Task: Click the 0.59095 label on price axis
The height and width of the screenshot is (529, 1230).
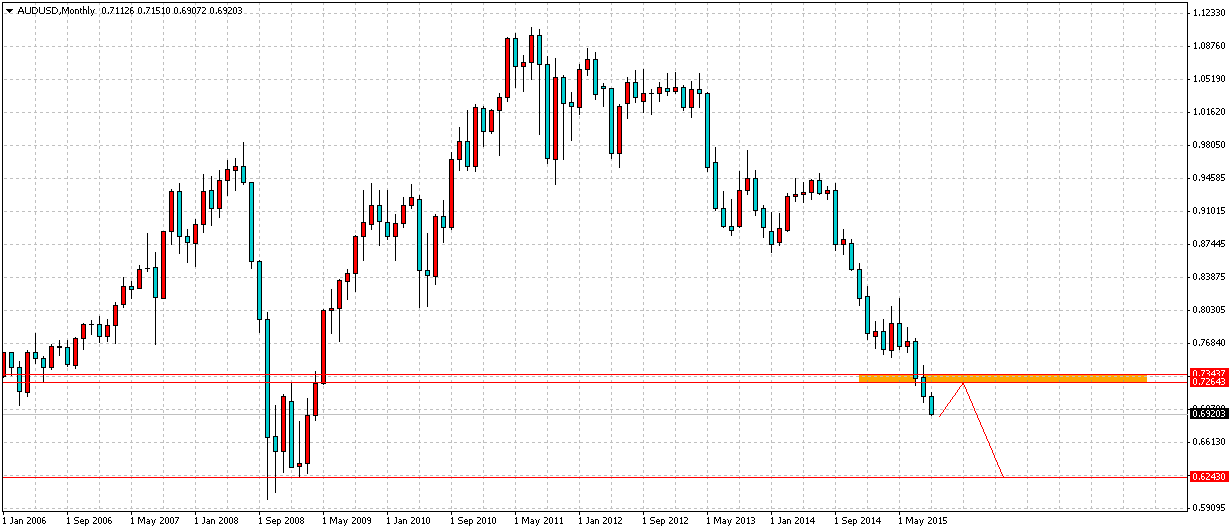Action: tap(1207, 507)
